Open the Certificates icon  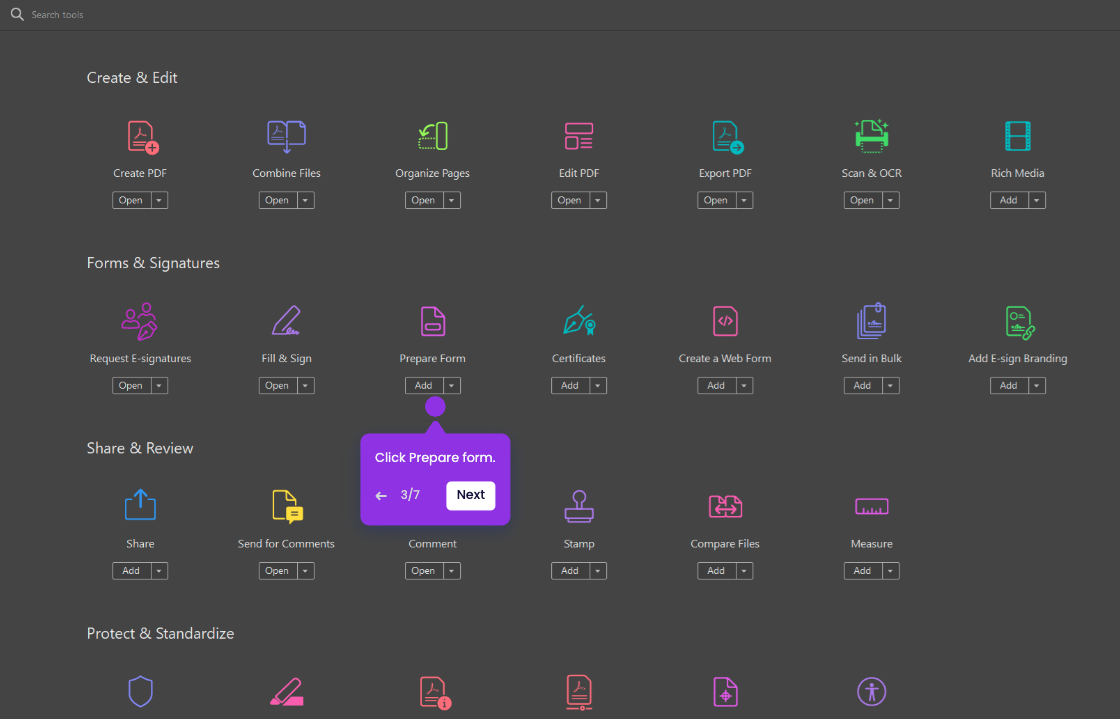[579, 321]
